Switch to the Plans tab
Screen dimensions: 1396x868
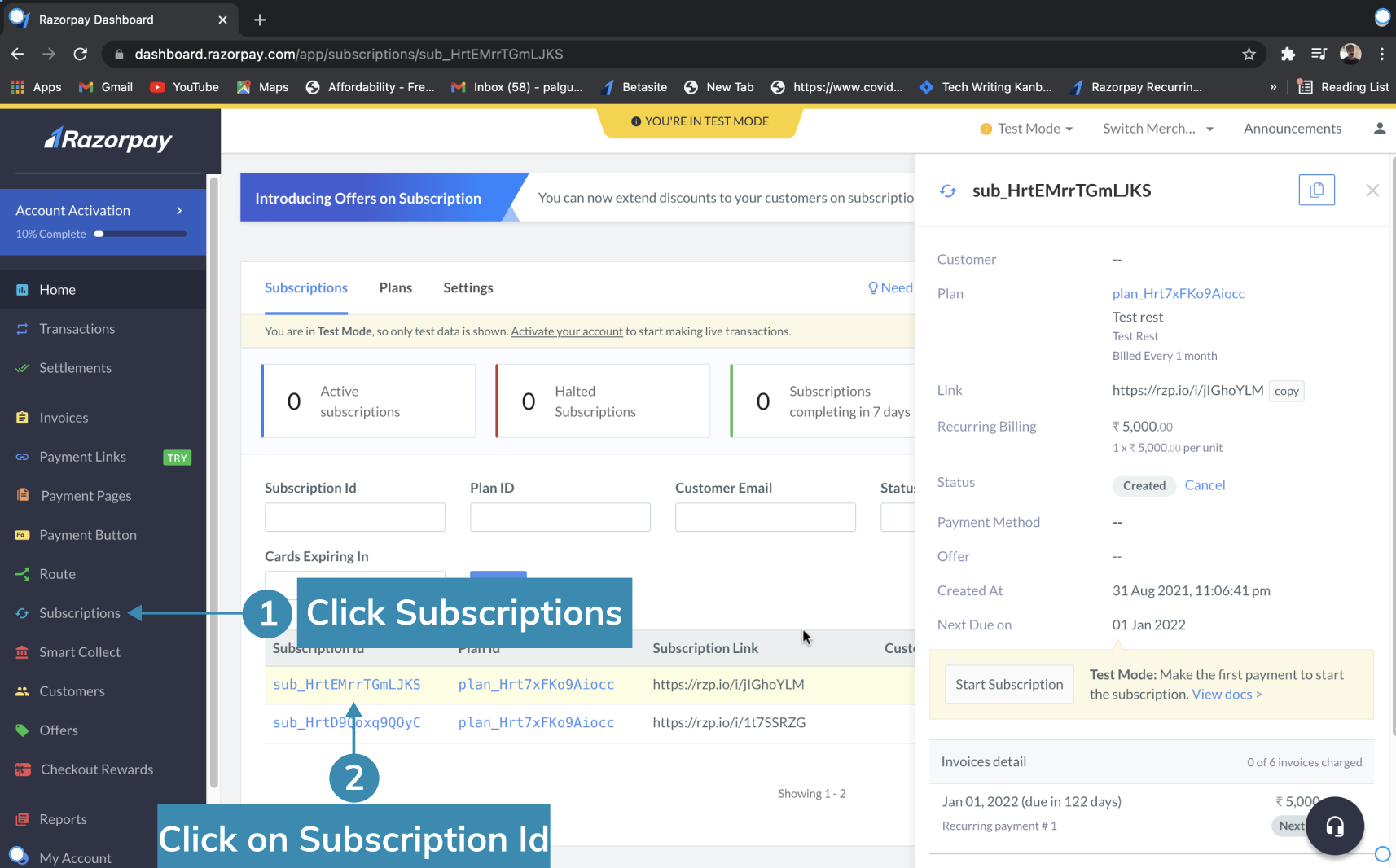(396, 288)
